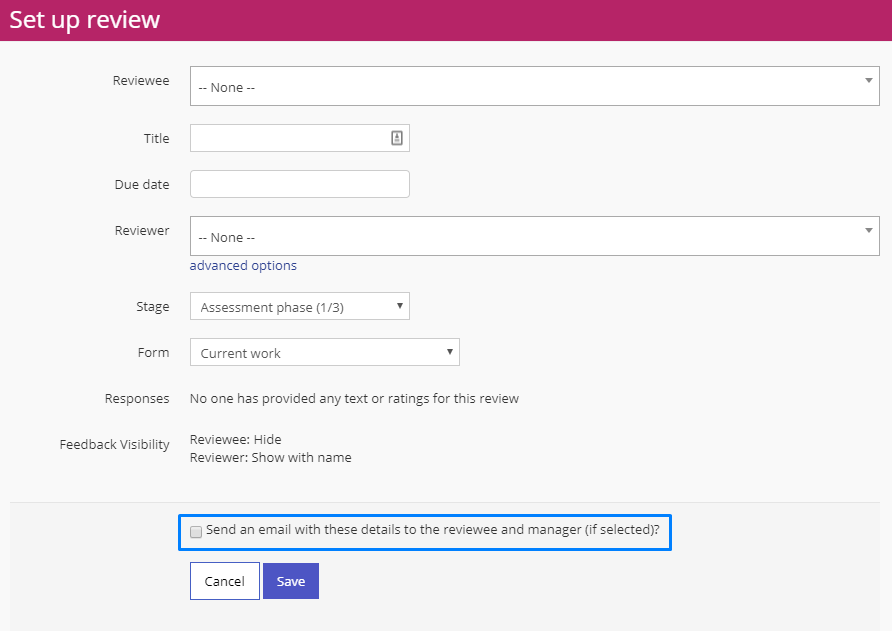Click the Cancel button
Viewport: 892px width, 631px height.
225,581
